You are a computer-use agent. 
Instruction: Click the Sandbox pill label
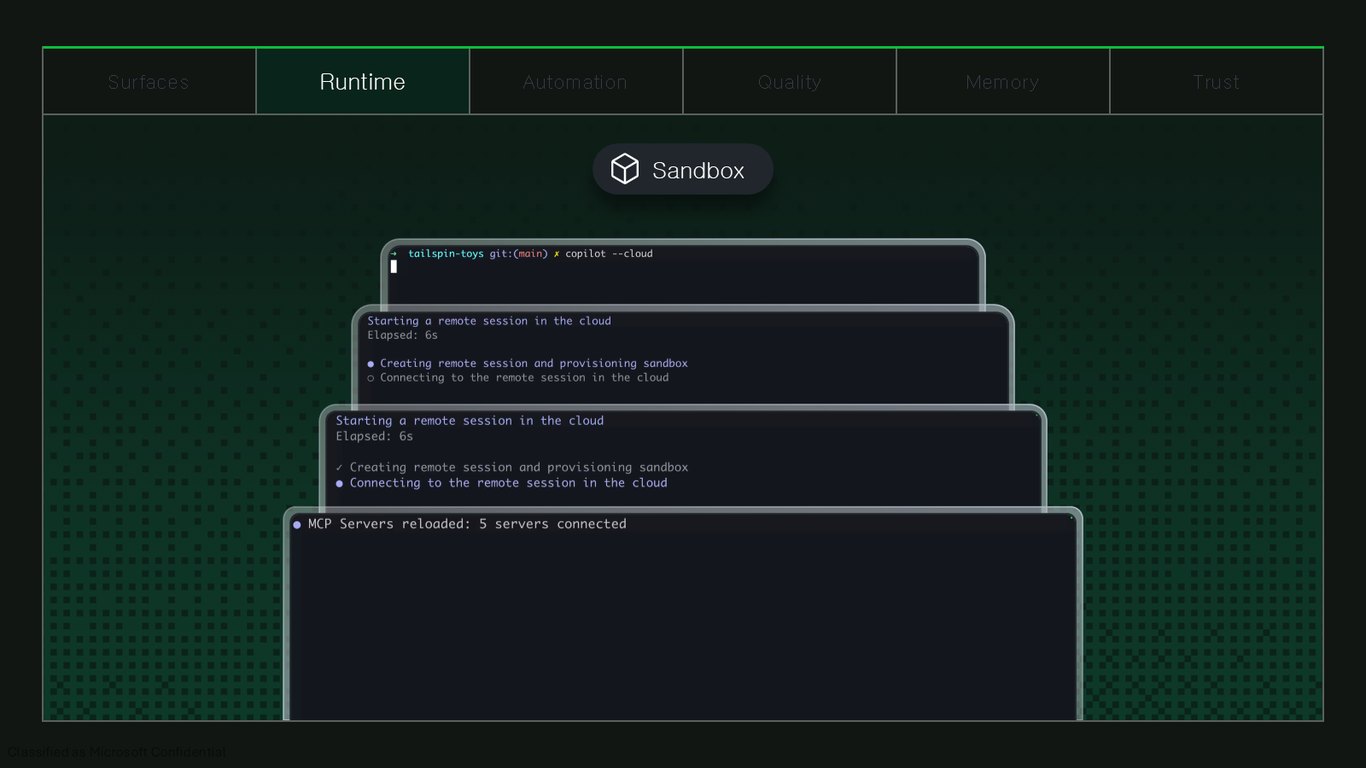coord(698,170)
